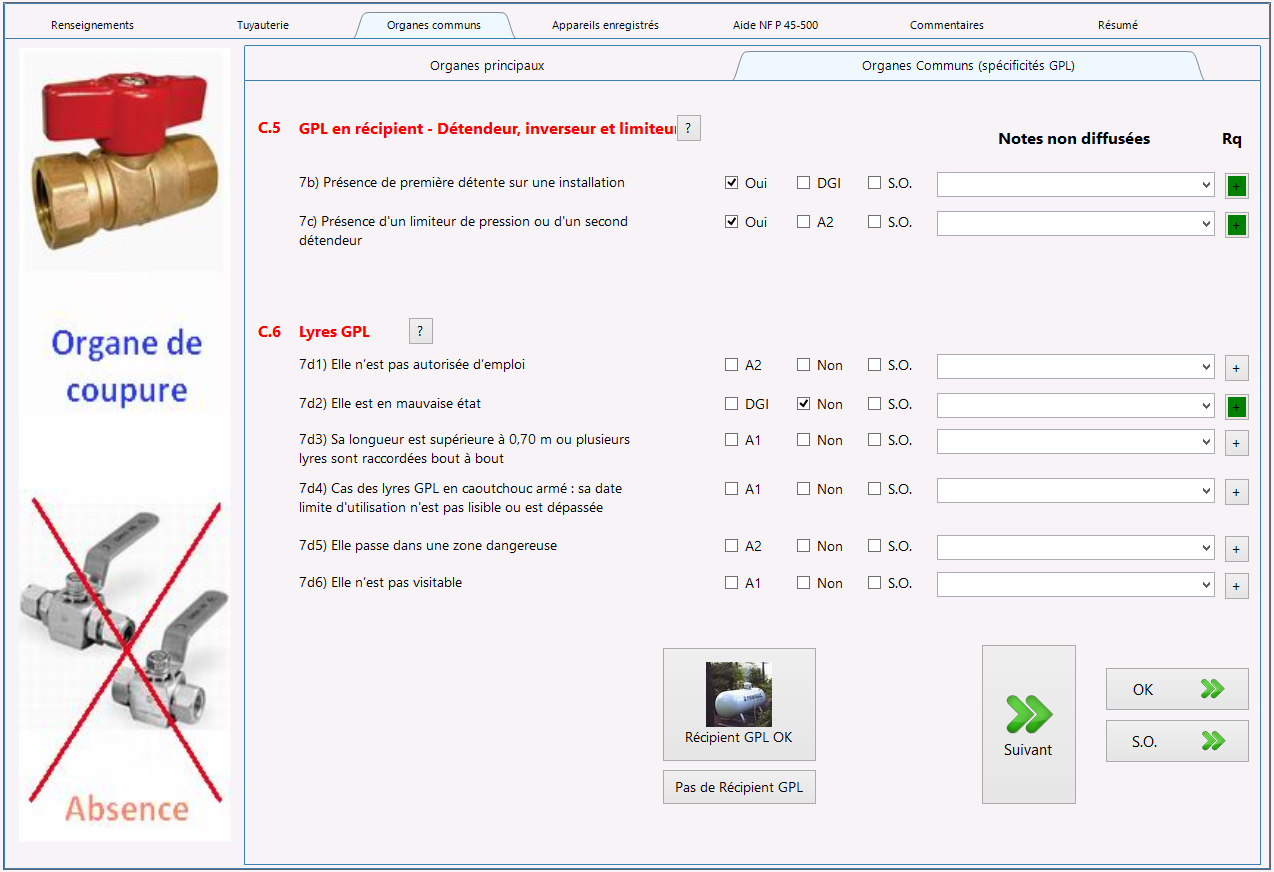Switch to the Tuyauterie tab
The image size is (1274, 872).
[263, 25]
